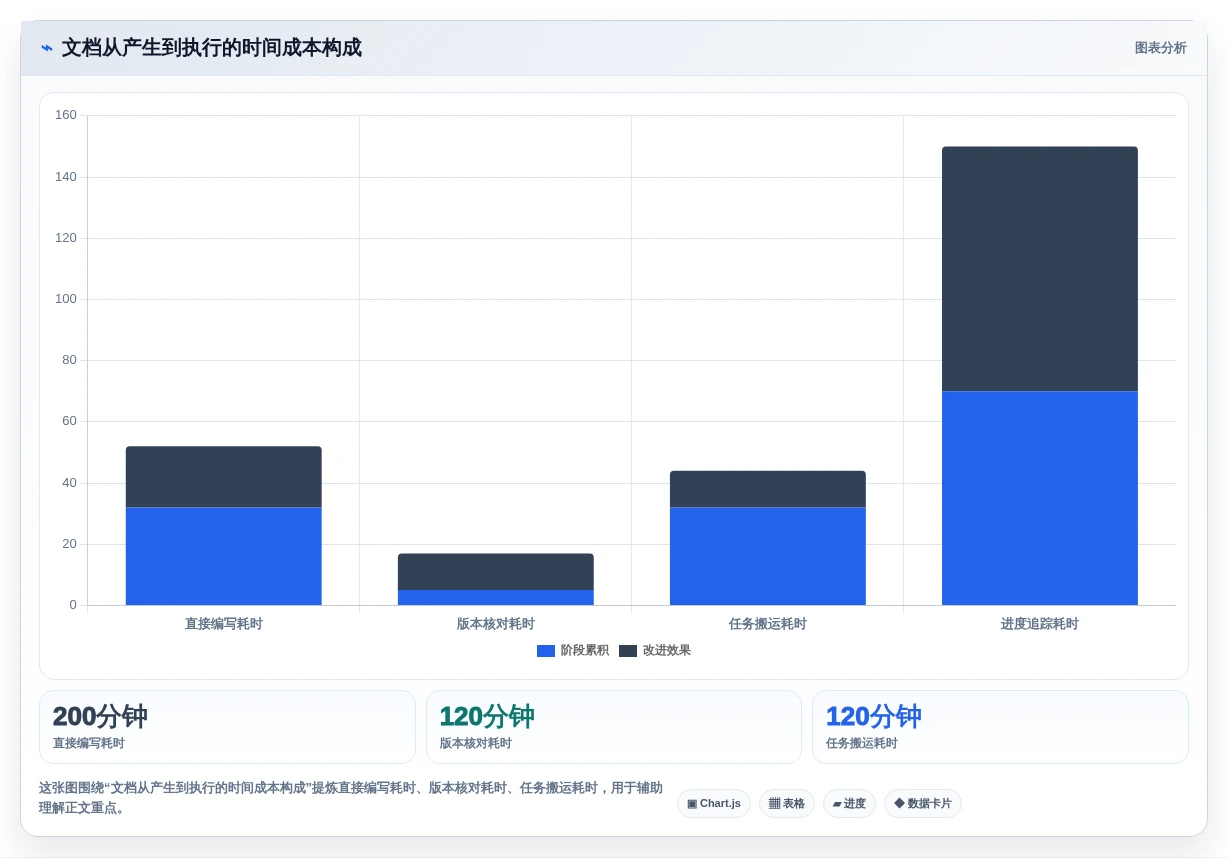Screen dimensions: 1228x858
Task: Click the blue 阶段累积 legend swatch
Action: 546,651
